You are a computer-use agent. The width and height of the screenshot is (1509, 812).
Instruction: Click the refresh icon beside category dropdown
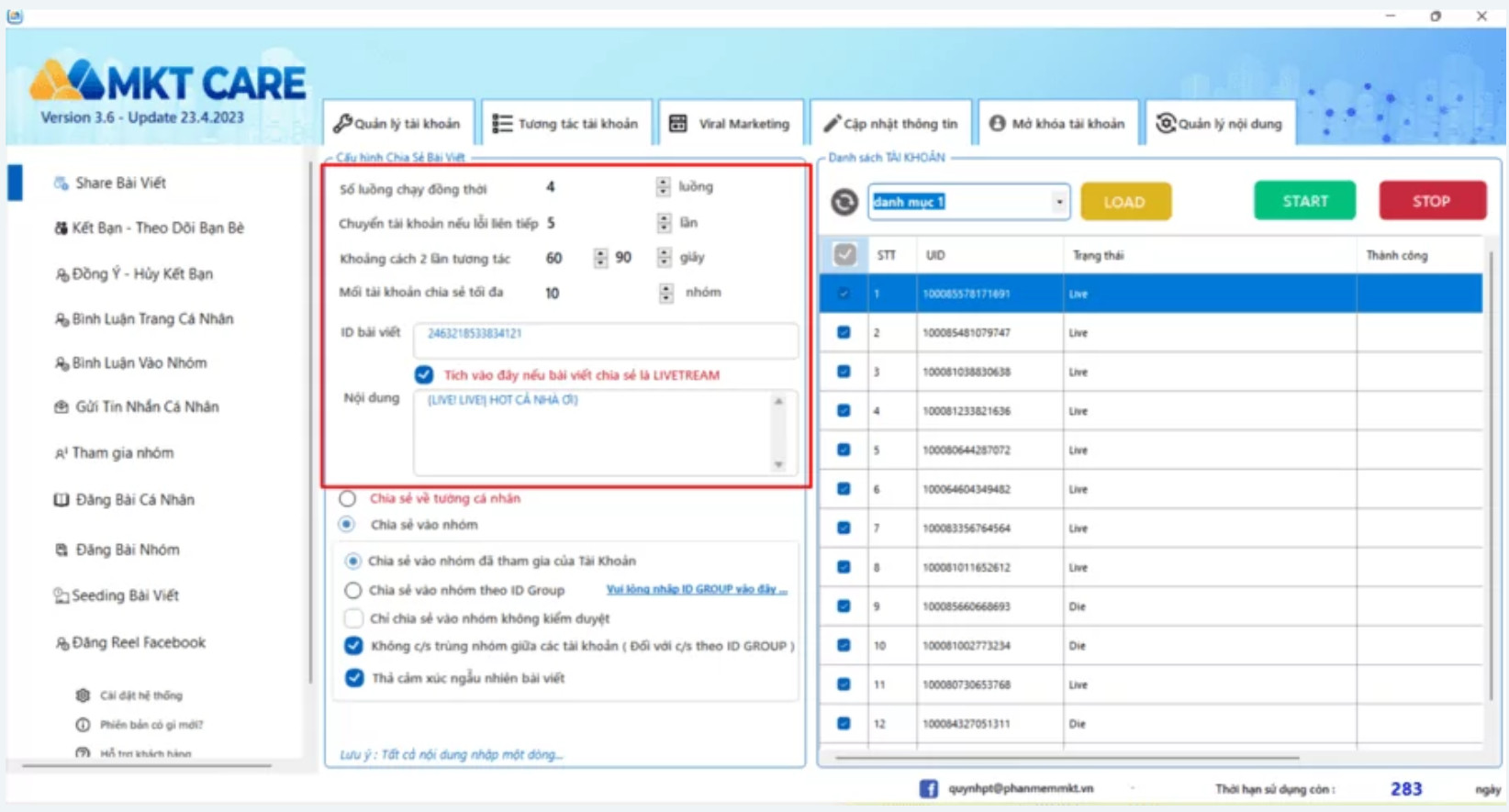[x=844, y=202]
